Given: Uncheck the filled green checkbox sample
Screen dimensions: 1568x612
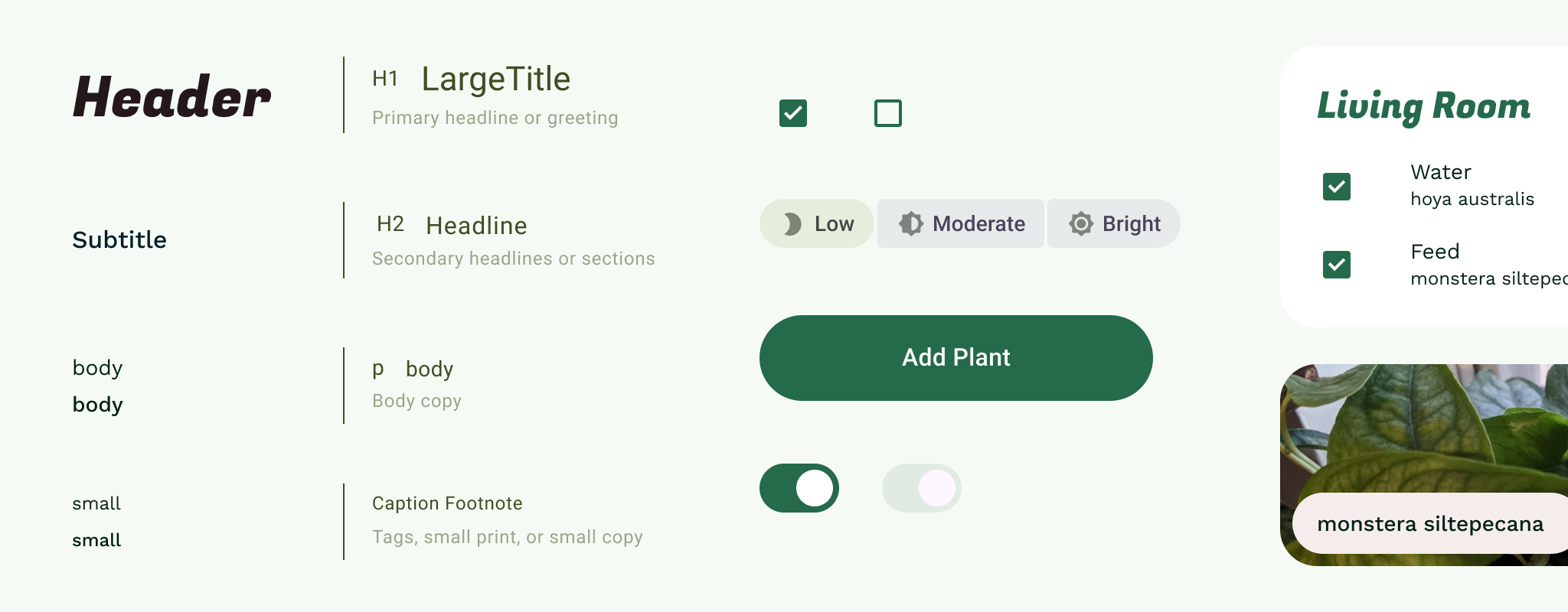Looking at the screenshot, I should (x=792, y=113).
